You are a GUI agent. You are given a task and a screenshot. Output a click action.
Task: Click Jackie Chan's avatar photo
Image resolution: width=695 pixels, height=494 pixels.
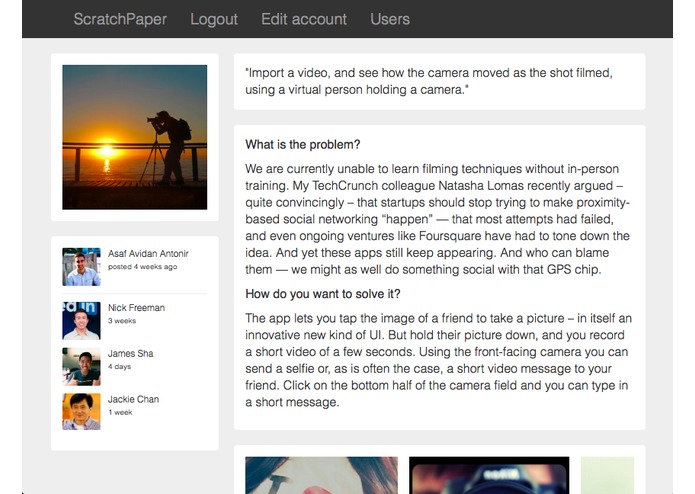tap(82, 412)
